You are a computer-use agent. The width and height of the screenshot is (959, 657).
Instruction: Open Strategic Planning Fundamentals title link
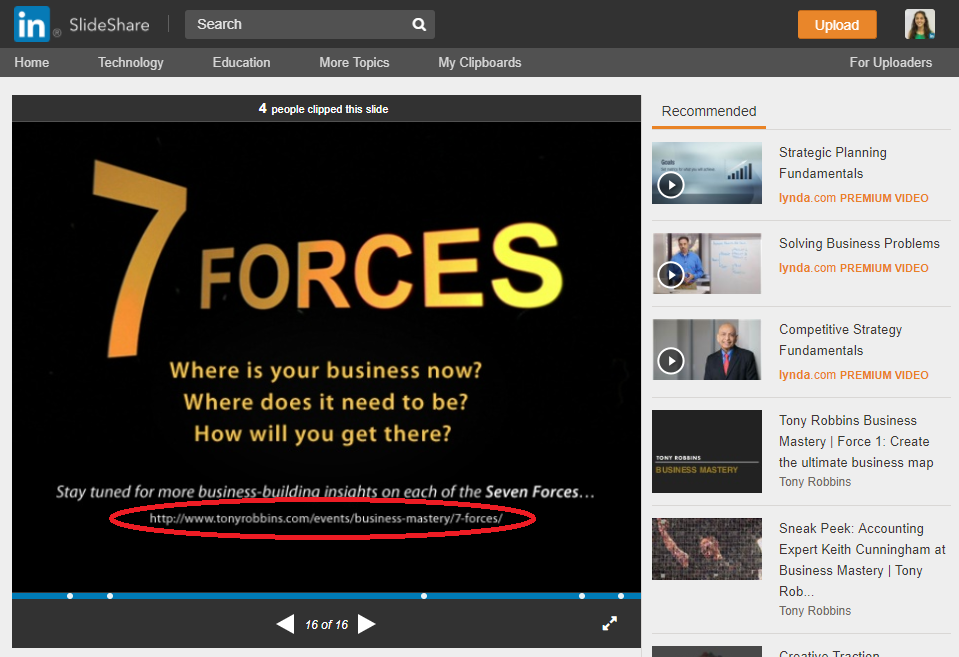coord(832,163)
